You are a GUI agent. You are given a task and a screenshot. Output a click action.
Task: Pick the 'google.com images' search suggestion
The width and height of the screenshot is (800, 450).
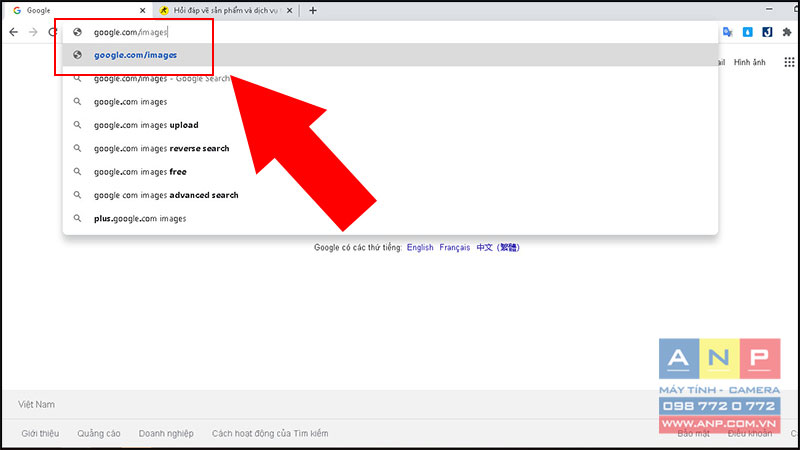click(x=390, y=102)
